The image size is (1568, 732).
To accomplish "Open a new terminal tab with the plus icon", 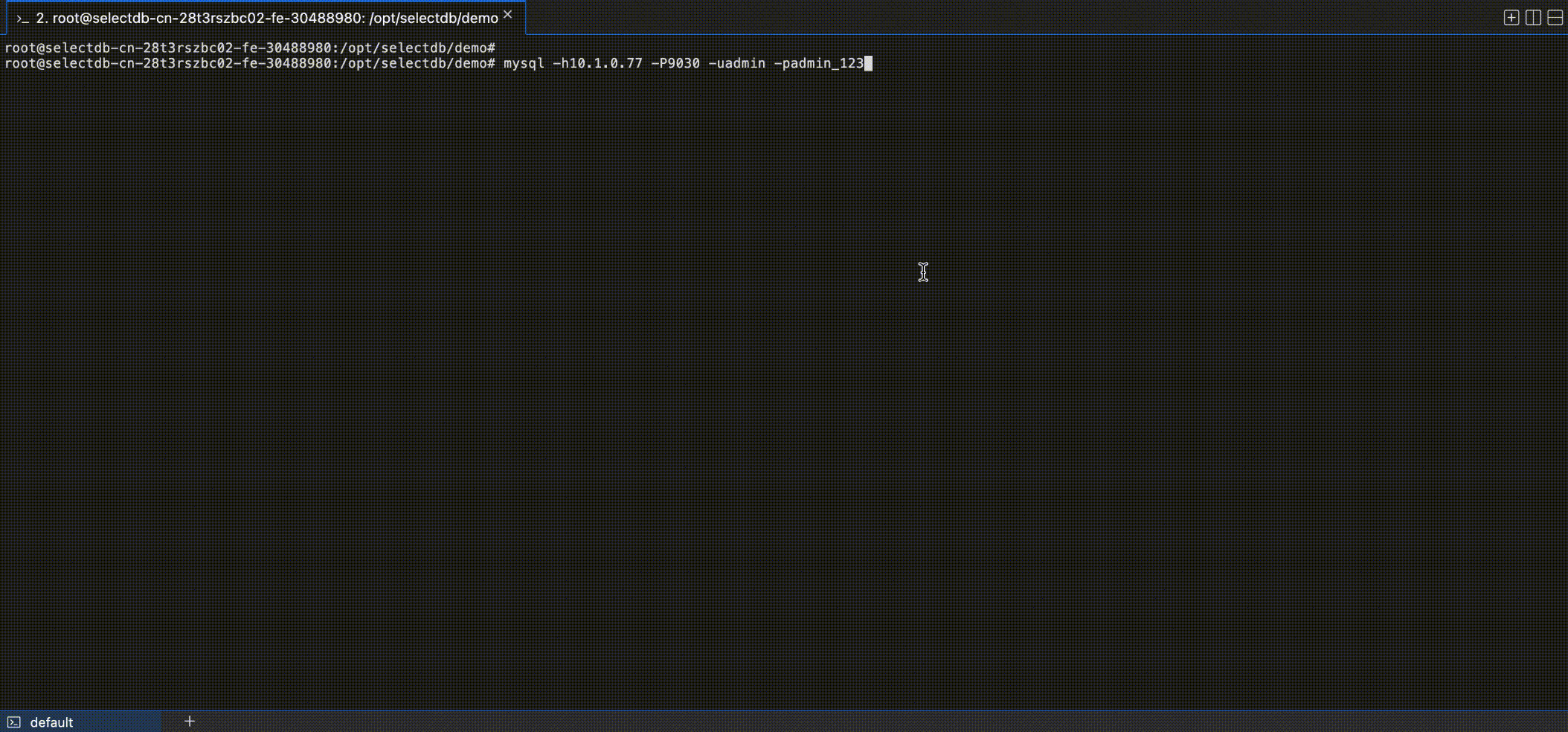I will click(x=1512, y=16).
